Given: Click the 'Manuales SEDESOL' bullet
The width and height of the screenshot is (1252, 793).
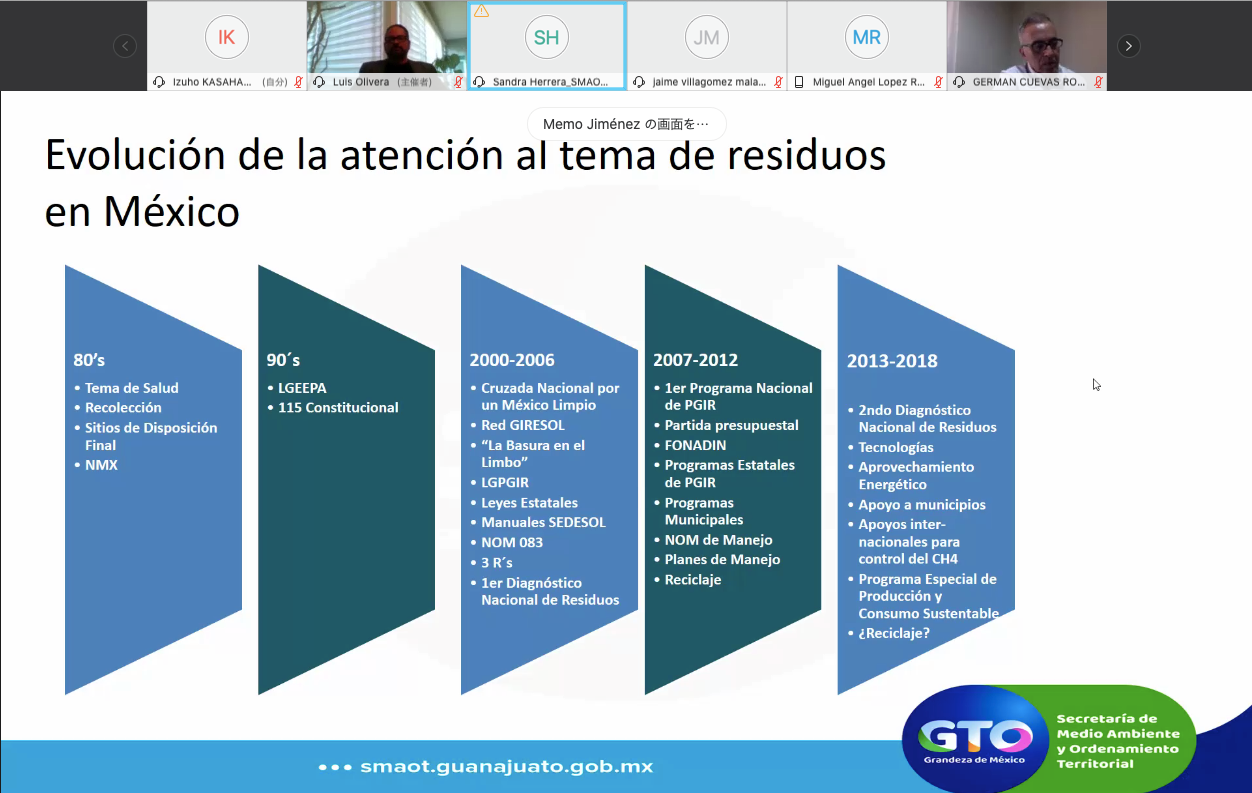Looking at the screenshot, I should (x=543, y=522).
